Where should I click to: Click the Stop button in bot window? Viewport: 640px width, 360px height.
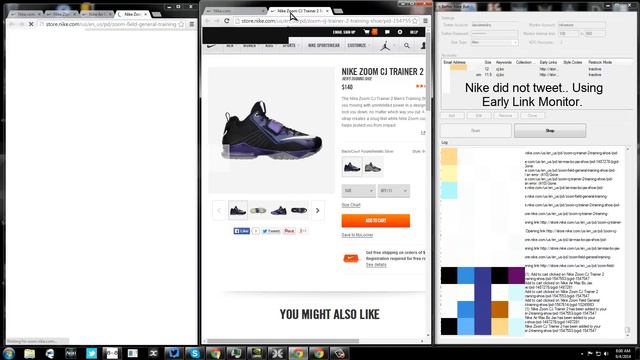point(550,131)
